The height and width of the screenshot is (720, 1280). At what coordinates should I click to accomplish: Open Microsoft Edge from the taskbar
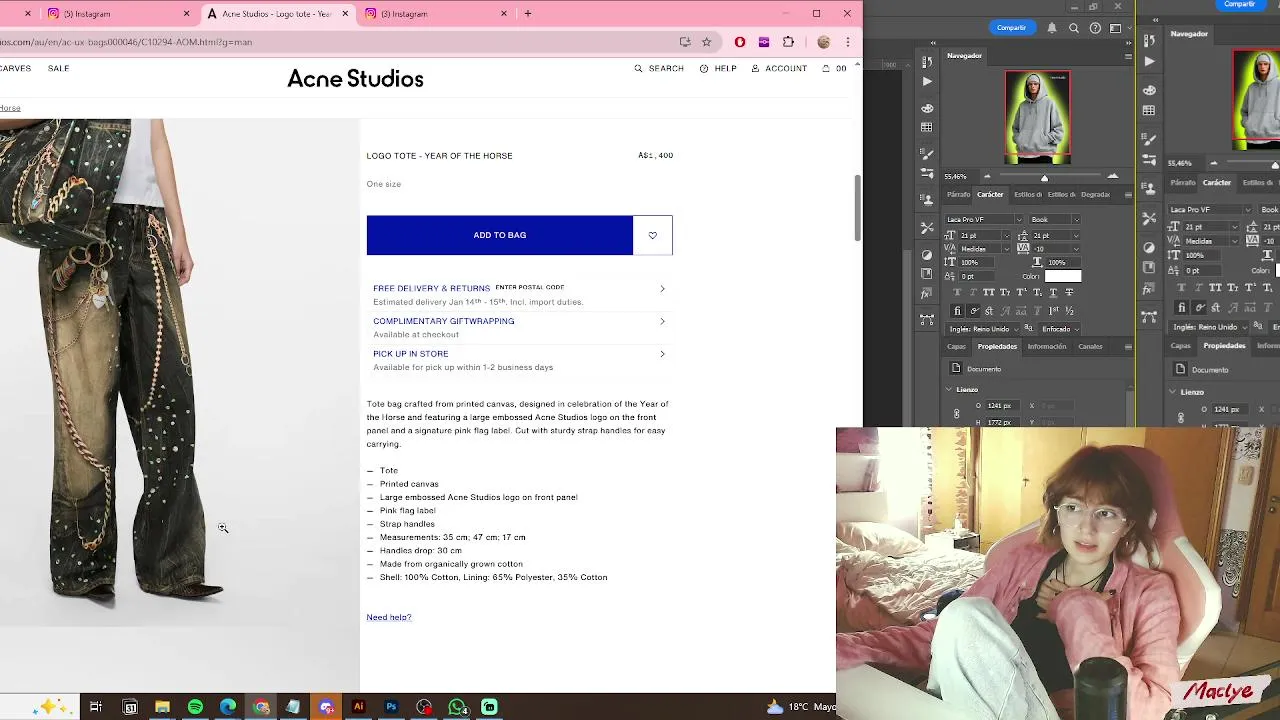228,707
